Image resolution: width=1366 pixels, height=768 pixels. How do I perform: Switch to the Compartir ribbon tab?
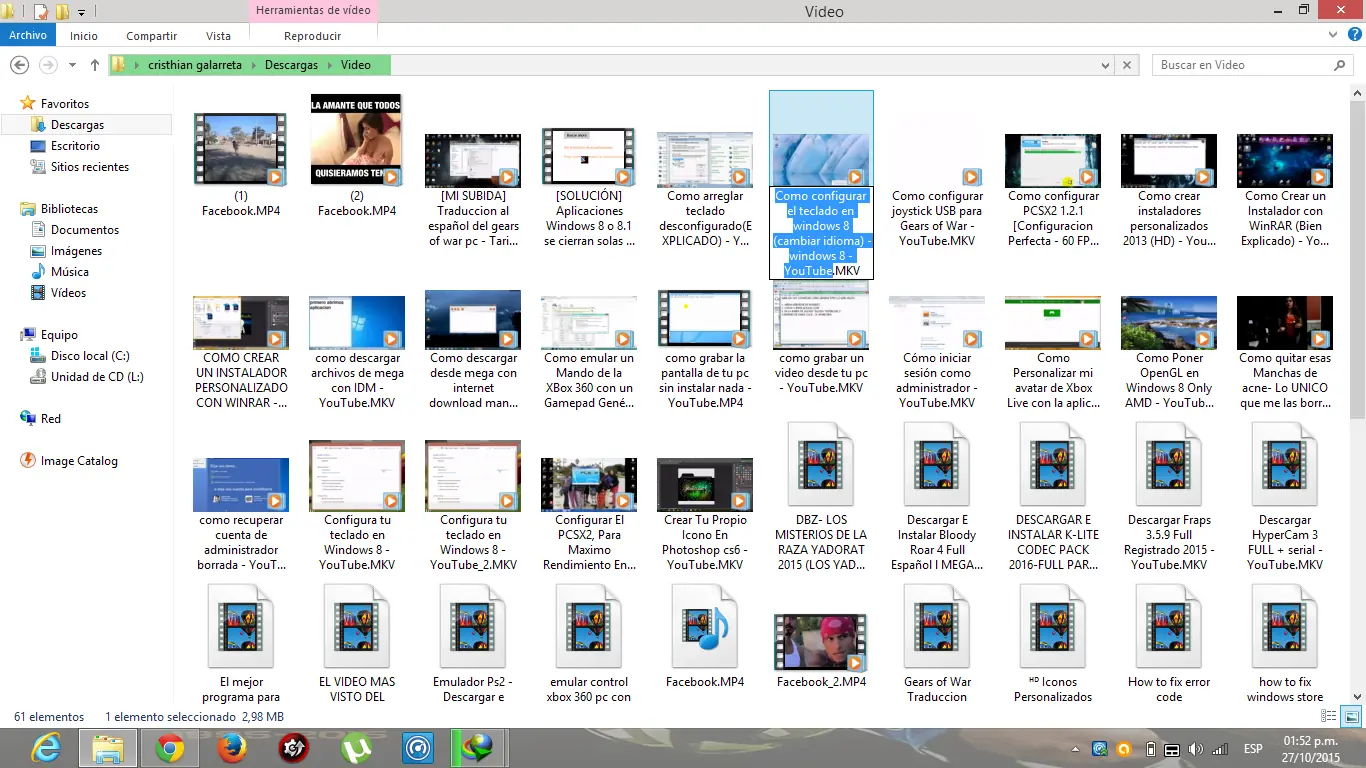click(x=152, y=35)
